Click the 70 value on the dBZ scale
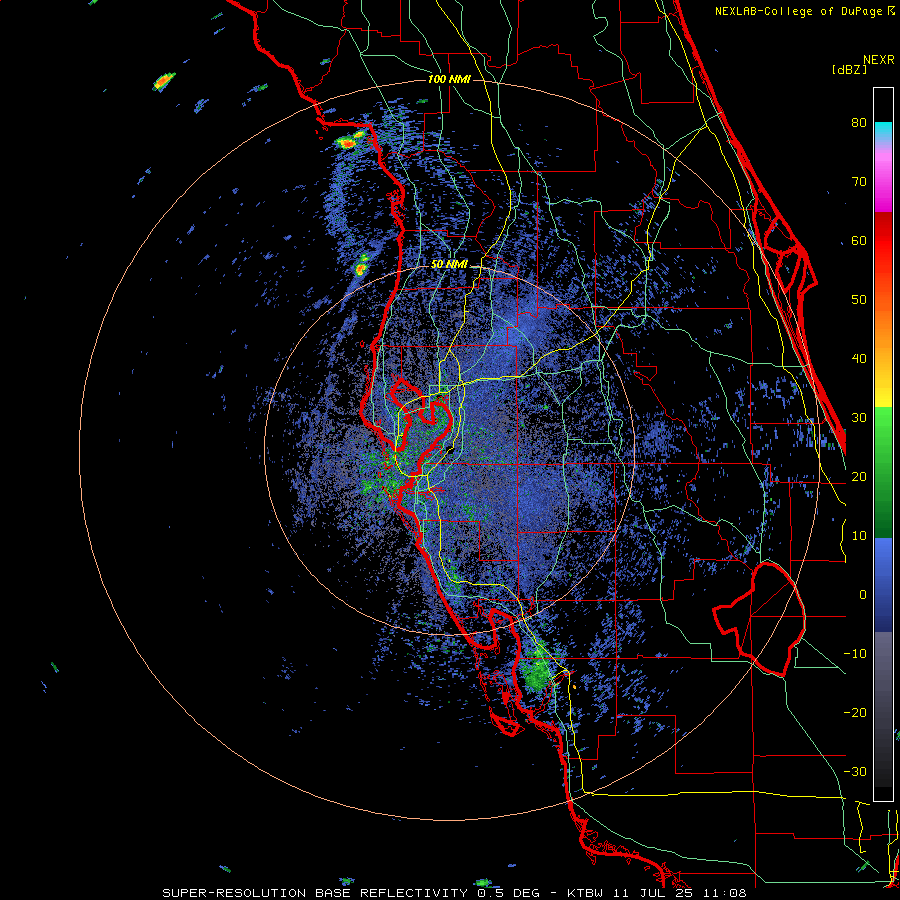The width and height of the screenshot is (900, 900). (859, 182)
